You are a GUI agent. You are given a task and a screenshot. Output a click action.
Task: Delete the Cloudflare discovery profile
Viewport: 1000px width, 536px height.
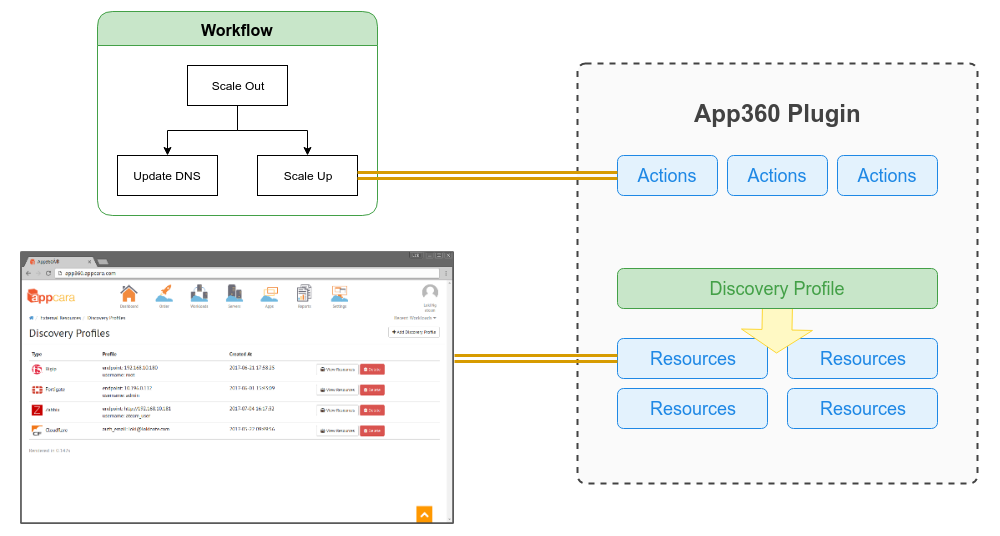(x=372, y=431)
